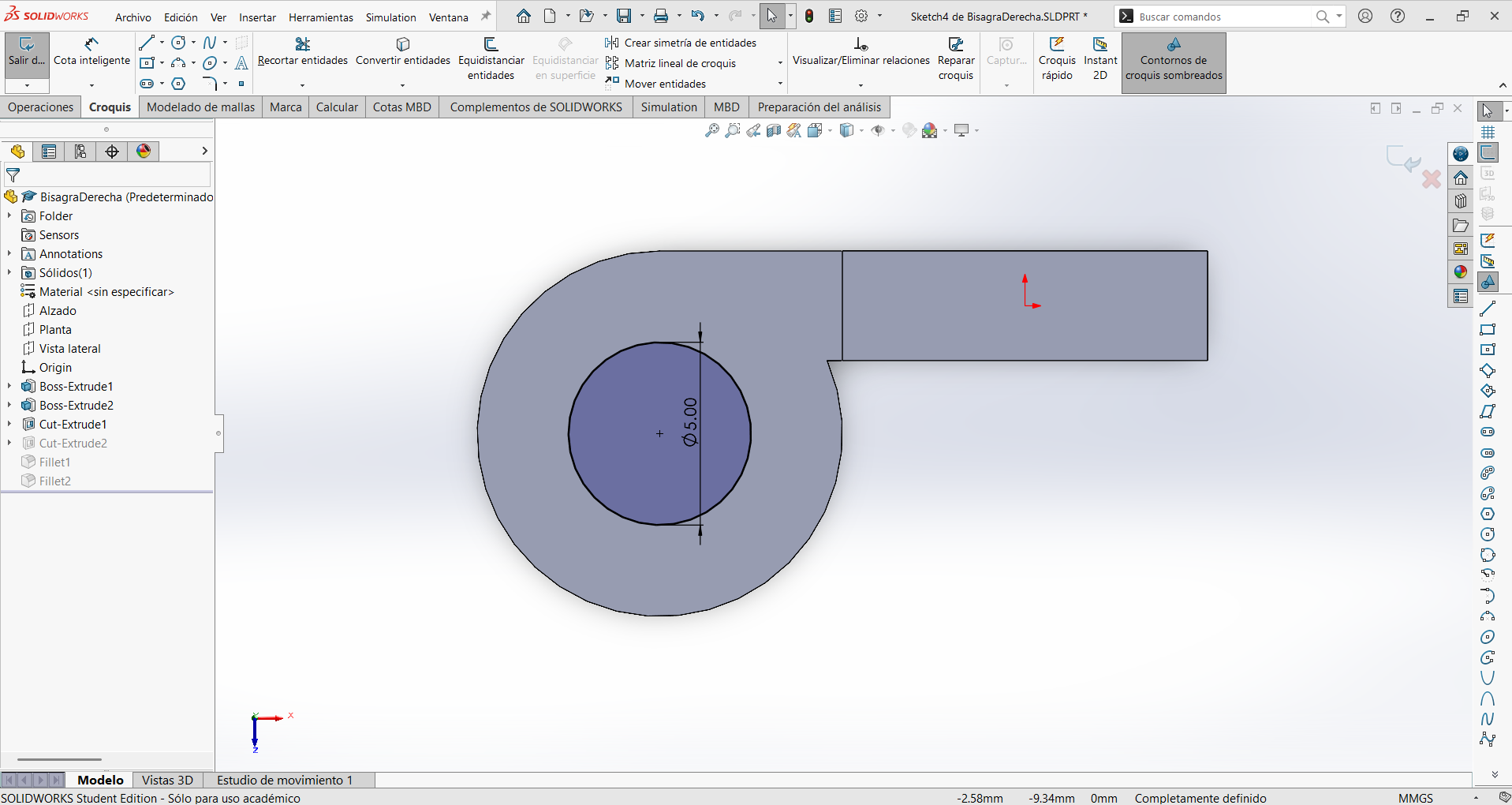The height and width of the screenshot is (805, 1512).
Task: Select the circle sketch tool in ribbon
Action: pos(179,43)
